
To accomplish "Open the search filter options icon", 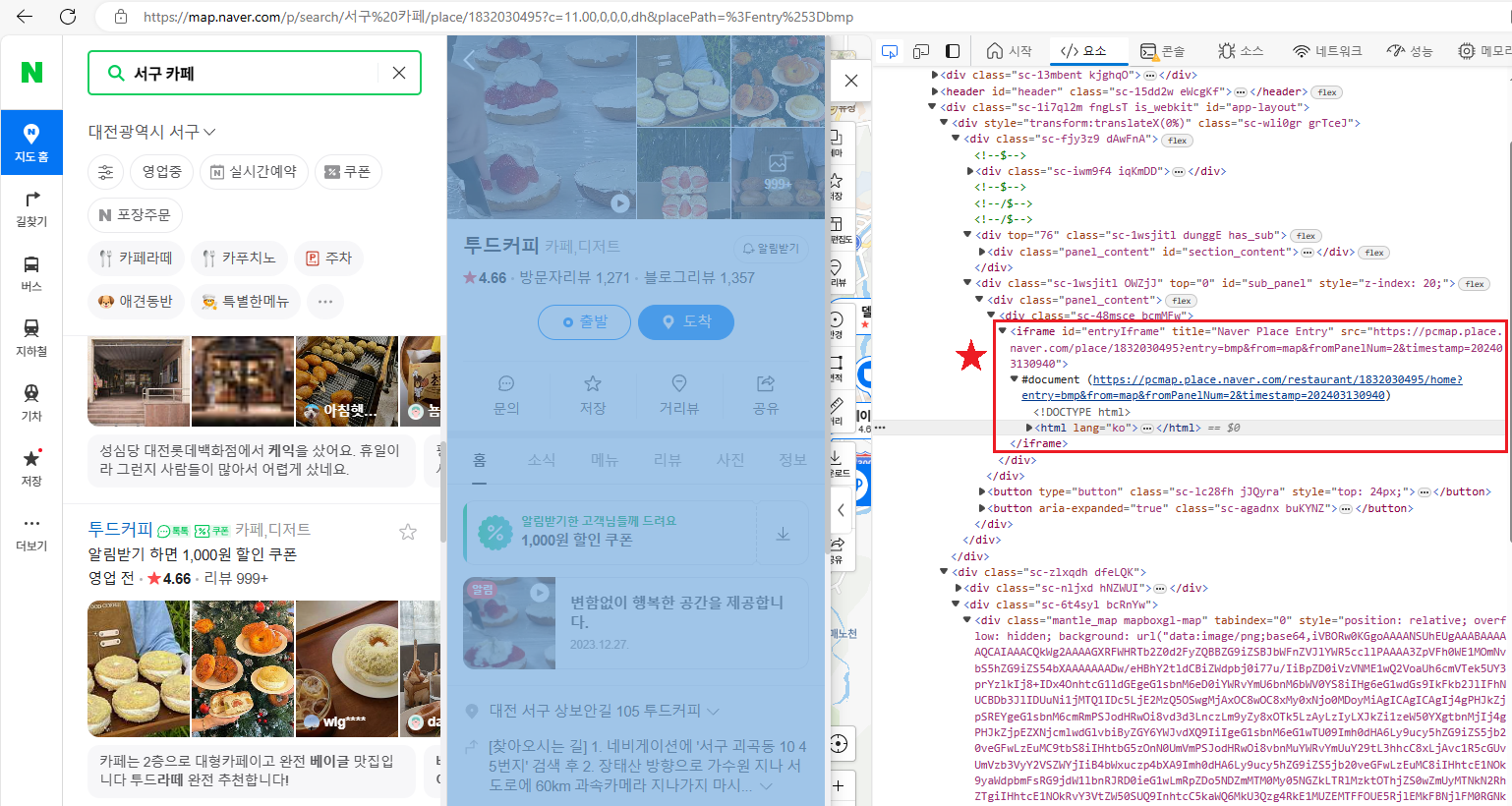I will [105, 172].
